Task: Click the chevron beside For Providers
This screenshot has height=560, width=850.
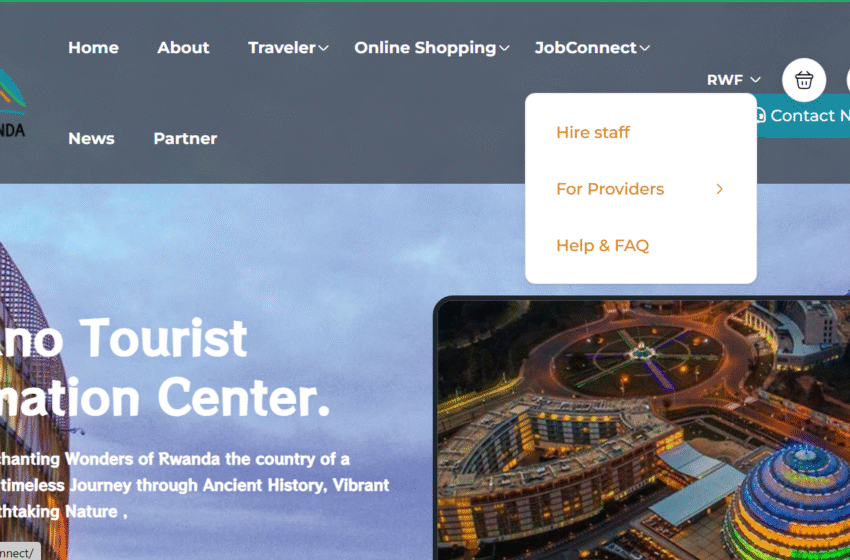Action: tap(719, 189)
